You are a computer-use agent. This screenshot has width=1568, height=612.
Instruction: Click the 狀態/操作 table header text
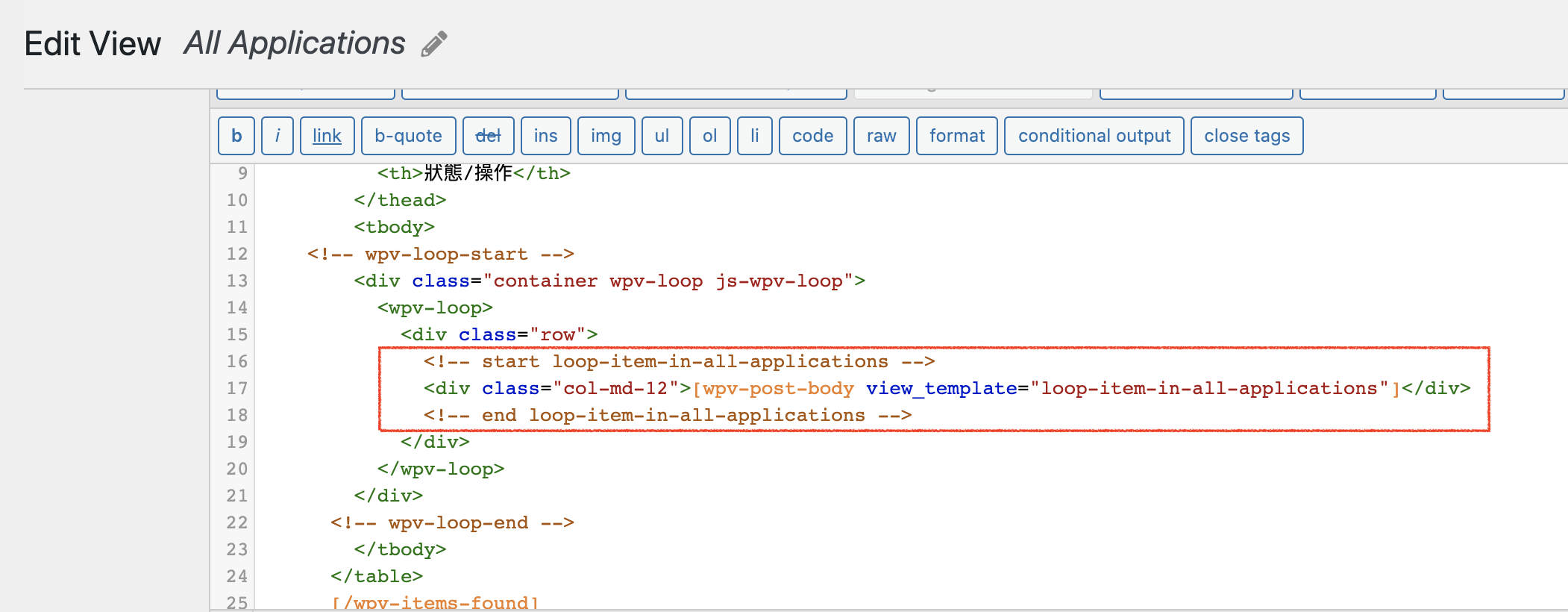(x=468, y=173)
